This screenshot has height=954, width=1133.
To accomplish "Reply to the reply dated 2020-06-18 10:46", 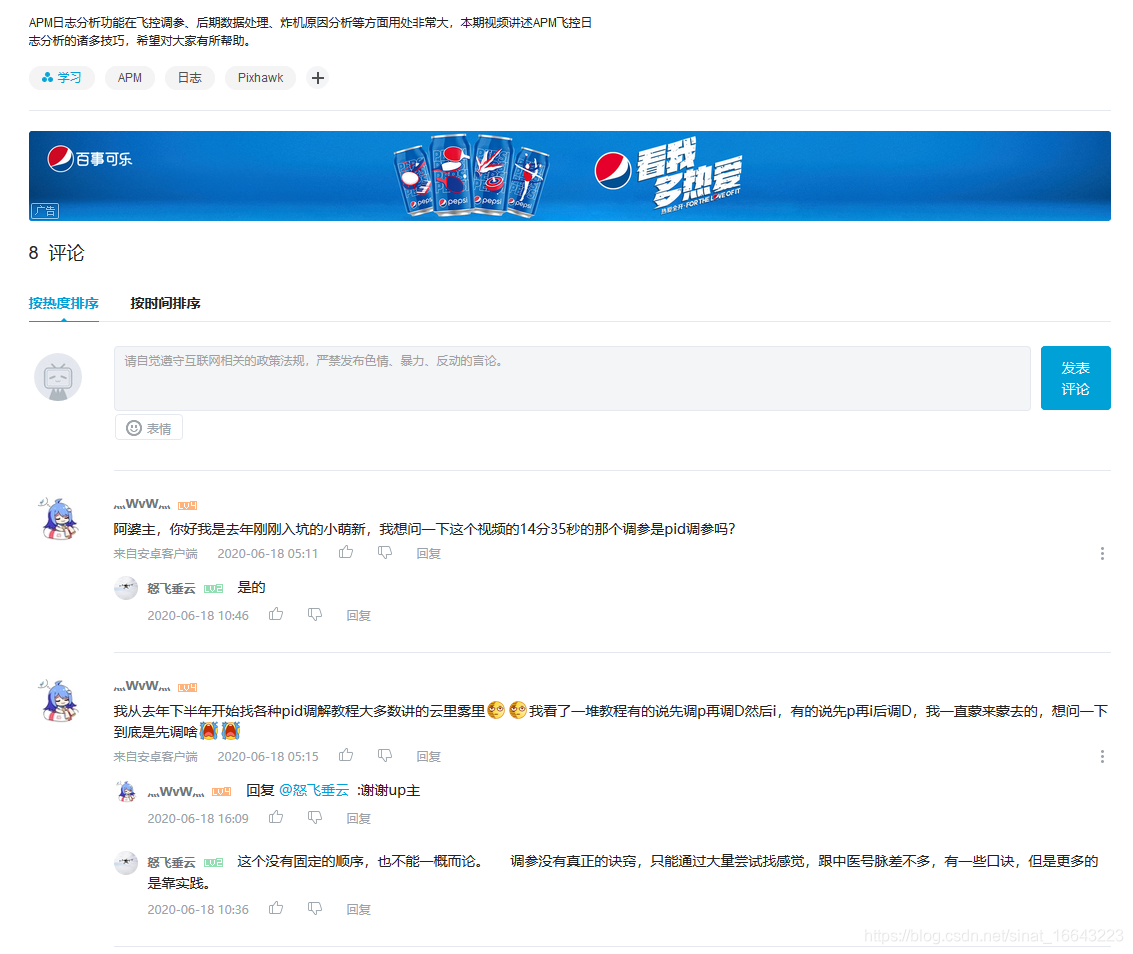I will [358, 616].
